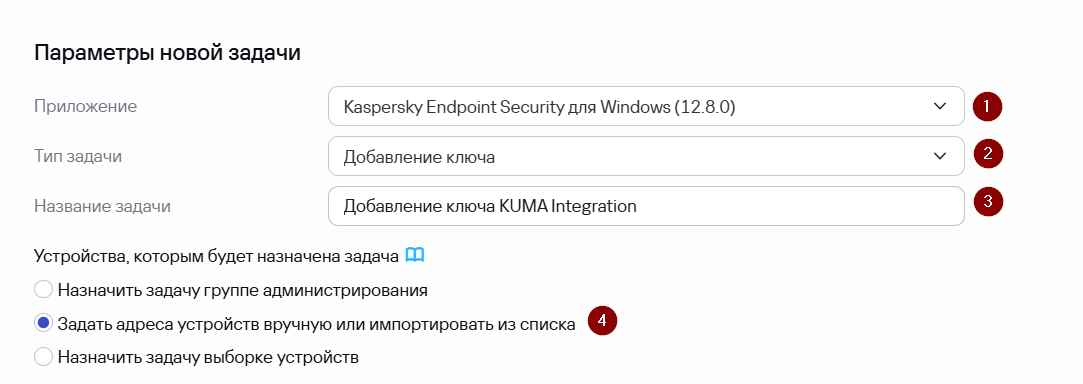Image resolution: width=1083 pixels, height=384 pixels.
Task: Open the Приложение combo box with Kaspersky Endpoint Security
Action: (x=646, y=106)
